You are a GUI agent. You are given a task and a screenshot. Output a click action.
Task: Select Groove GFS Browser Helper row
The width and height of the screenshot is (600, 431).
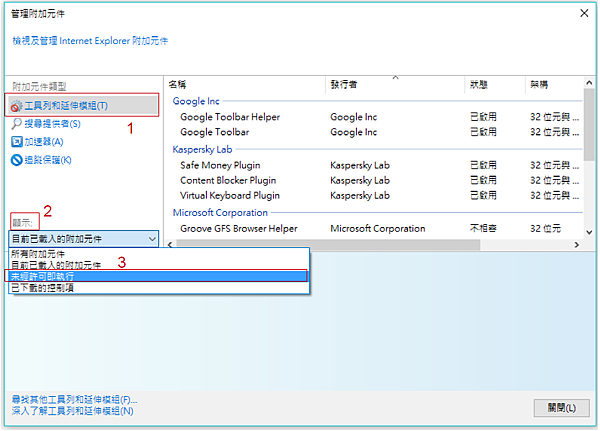(x=375, y=229)
